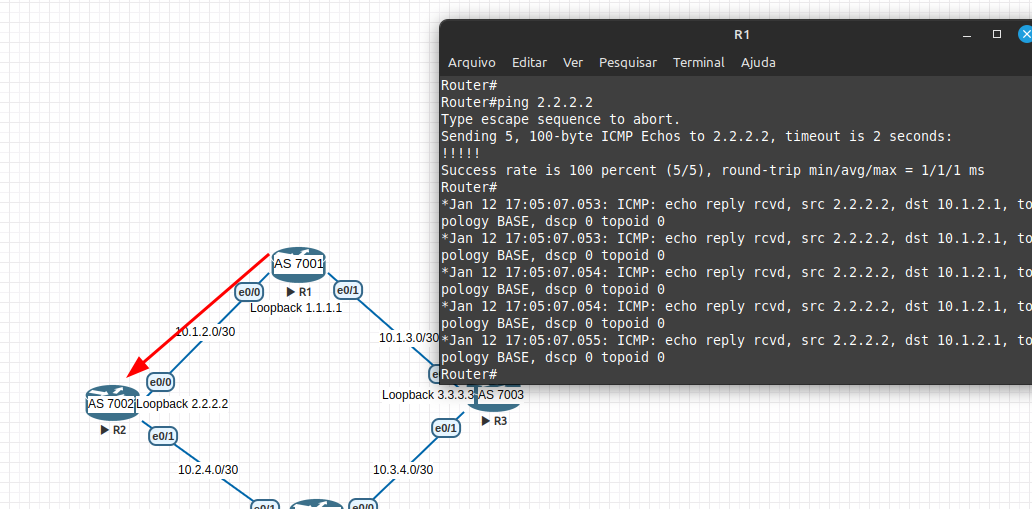Select the R1 router icon in AS 7001
The width and height of the screenshot is (1032, 509).
[298, 264]
